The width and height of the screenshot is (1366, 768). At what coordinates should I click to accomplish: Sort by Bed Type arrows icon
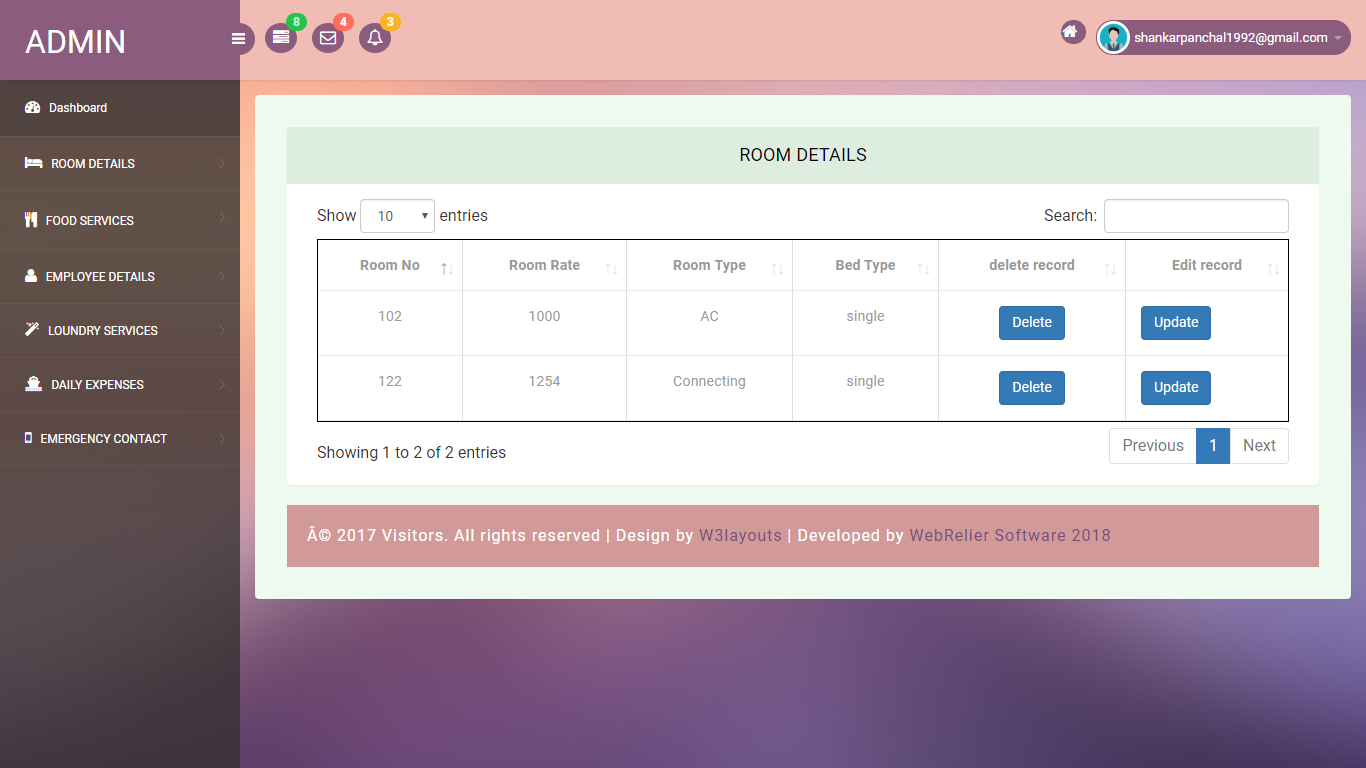pyautogui.click(x=923, y=269)
